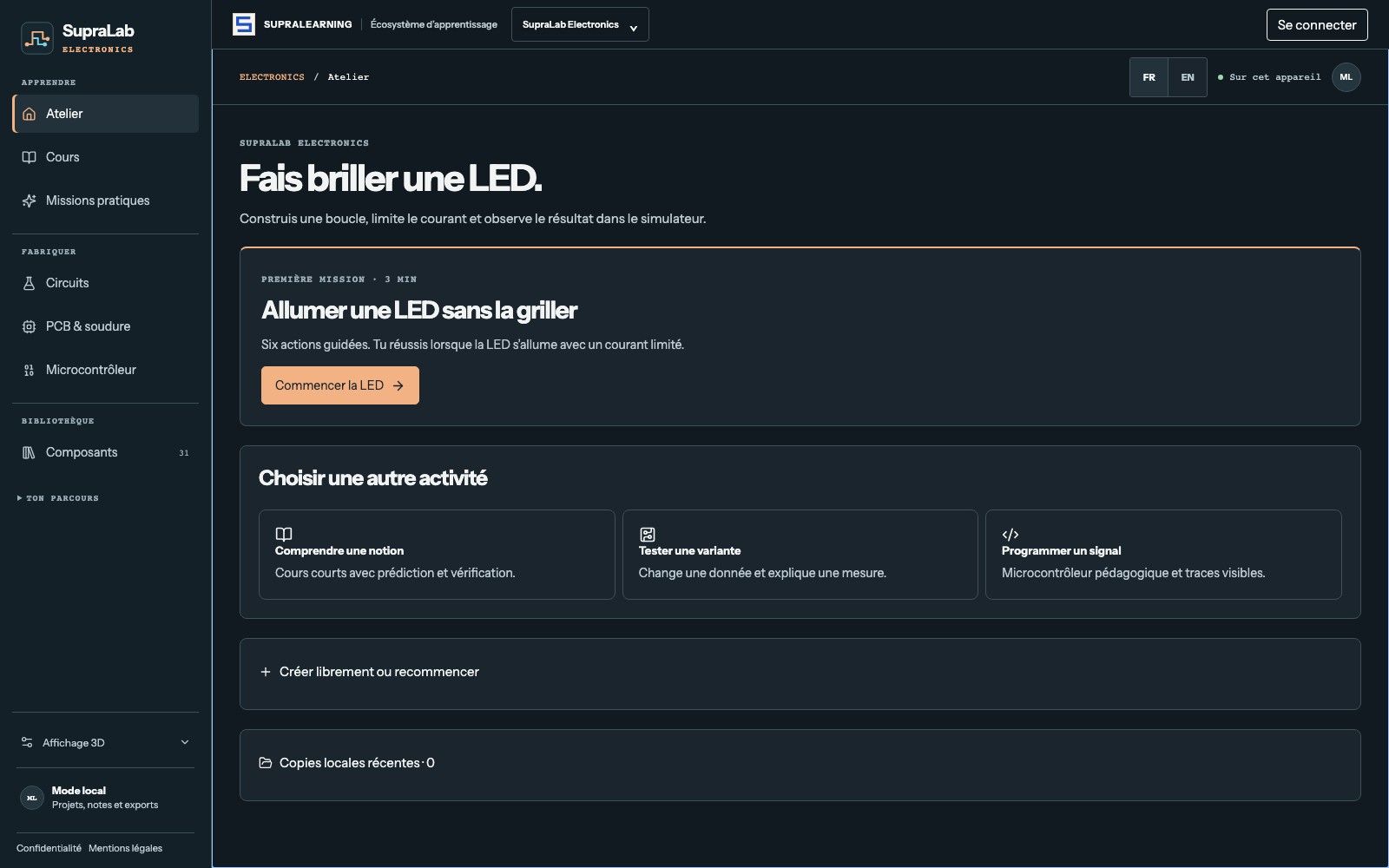Click the Microcontrôleur binary icon
This screenshot has width=1389, height=868.
point(29,370)
